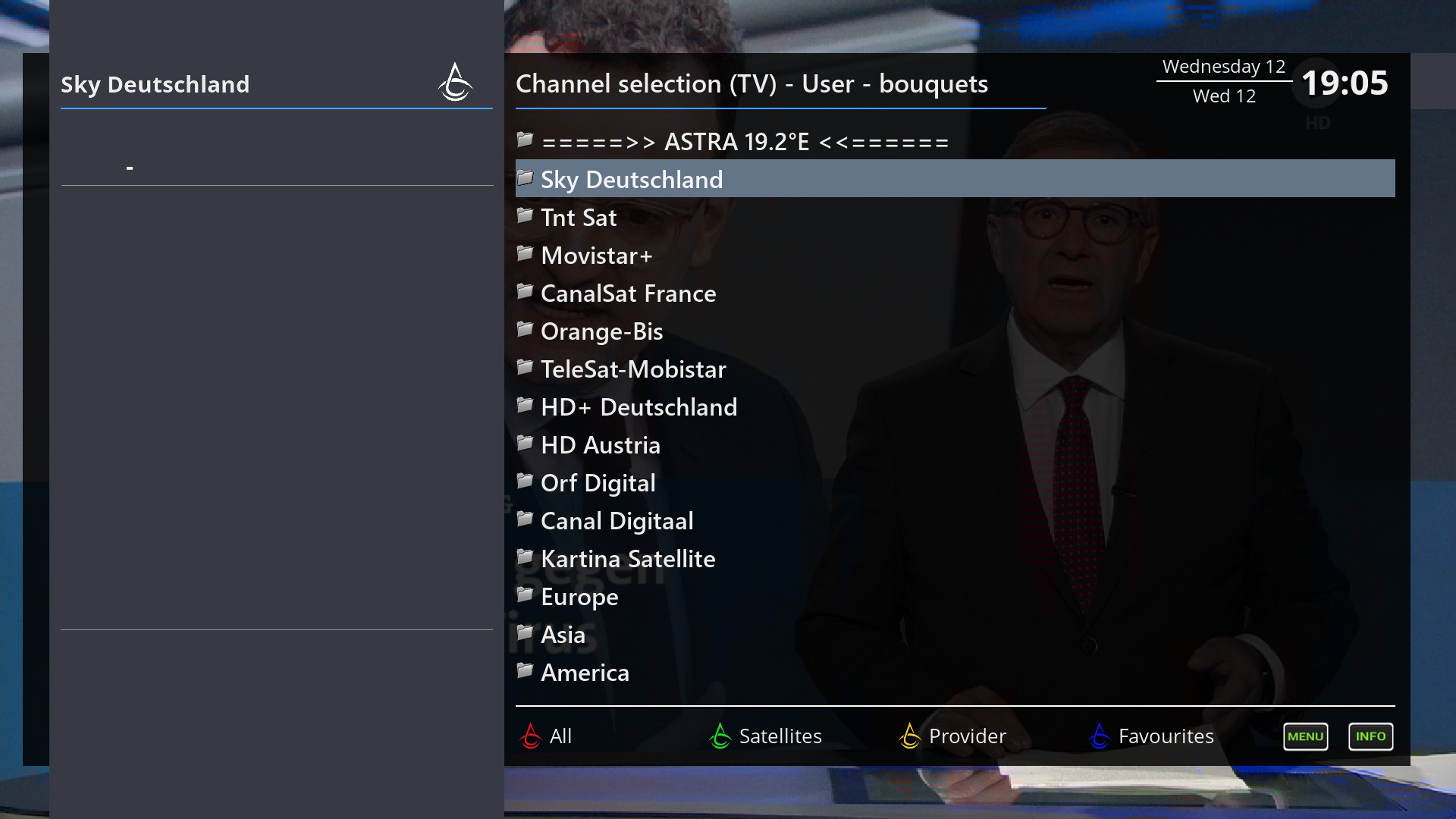Select the Europe bouquet folder
Viewport: 1456px width, 819px height.
tap(579, 596)
